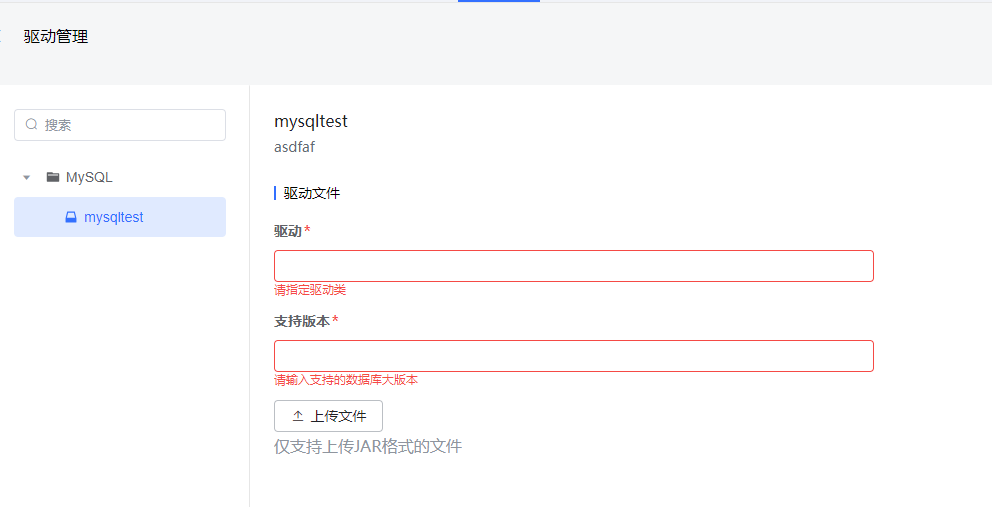Click the asdfaf description text

294,147
